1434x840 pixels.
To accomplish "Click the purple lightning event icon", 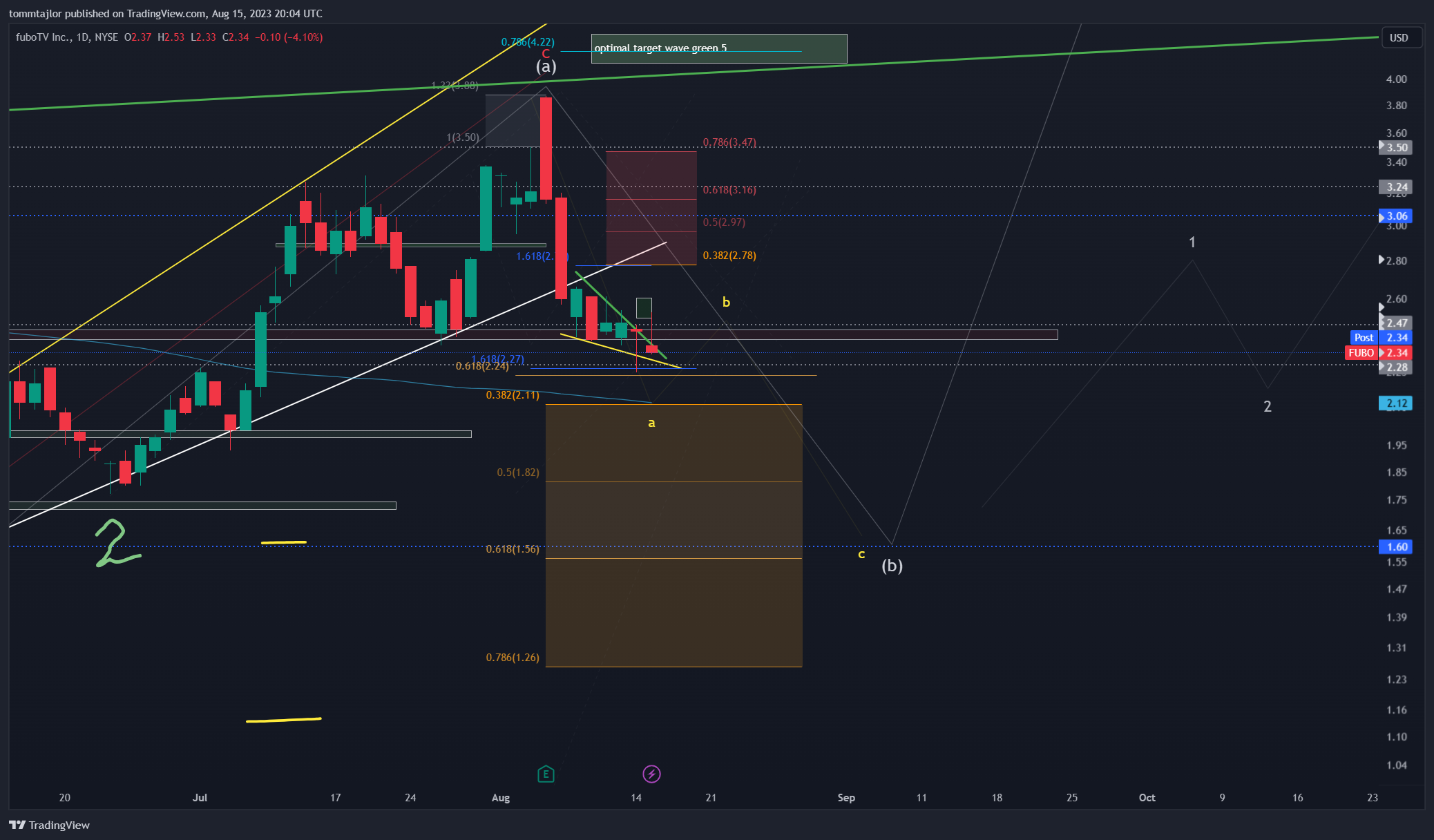I will click(x=651, y=774).
